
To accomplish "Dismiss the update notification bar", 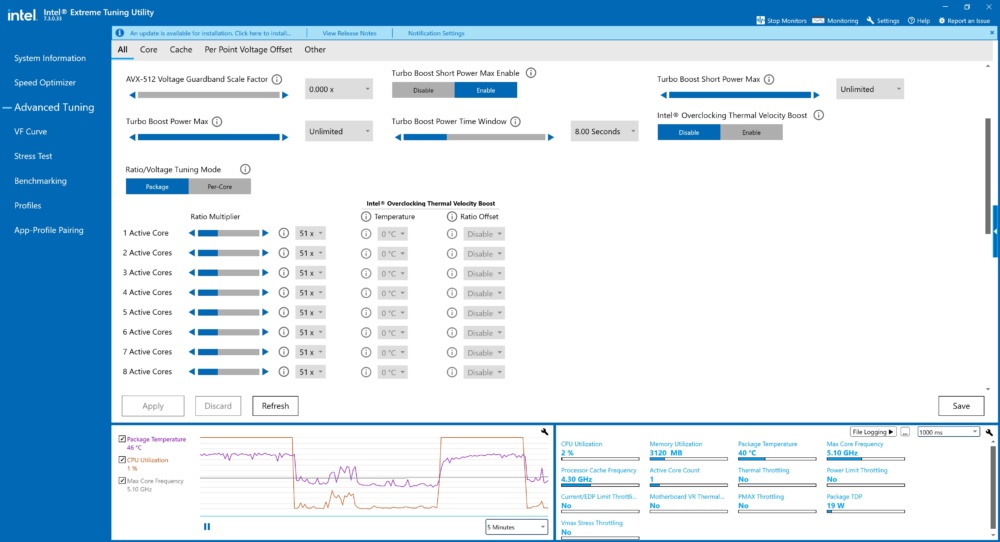I will click(x=992, y=33).
